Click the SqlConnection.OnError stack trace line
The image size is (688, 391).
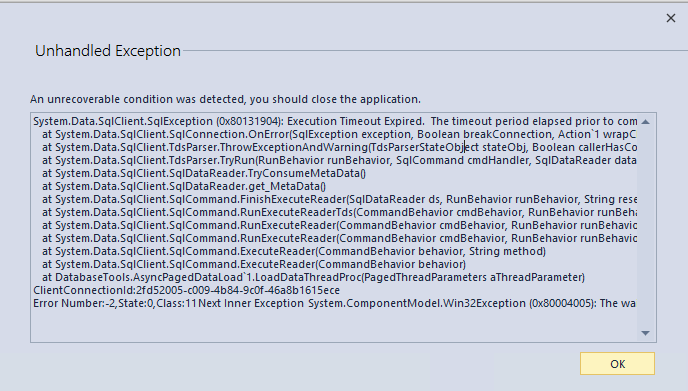click(x=339, y=134)
